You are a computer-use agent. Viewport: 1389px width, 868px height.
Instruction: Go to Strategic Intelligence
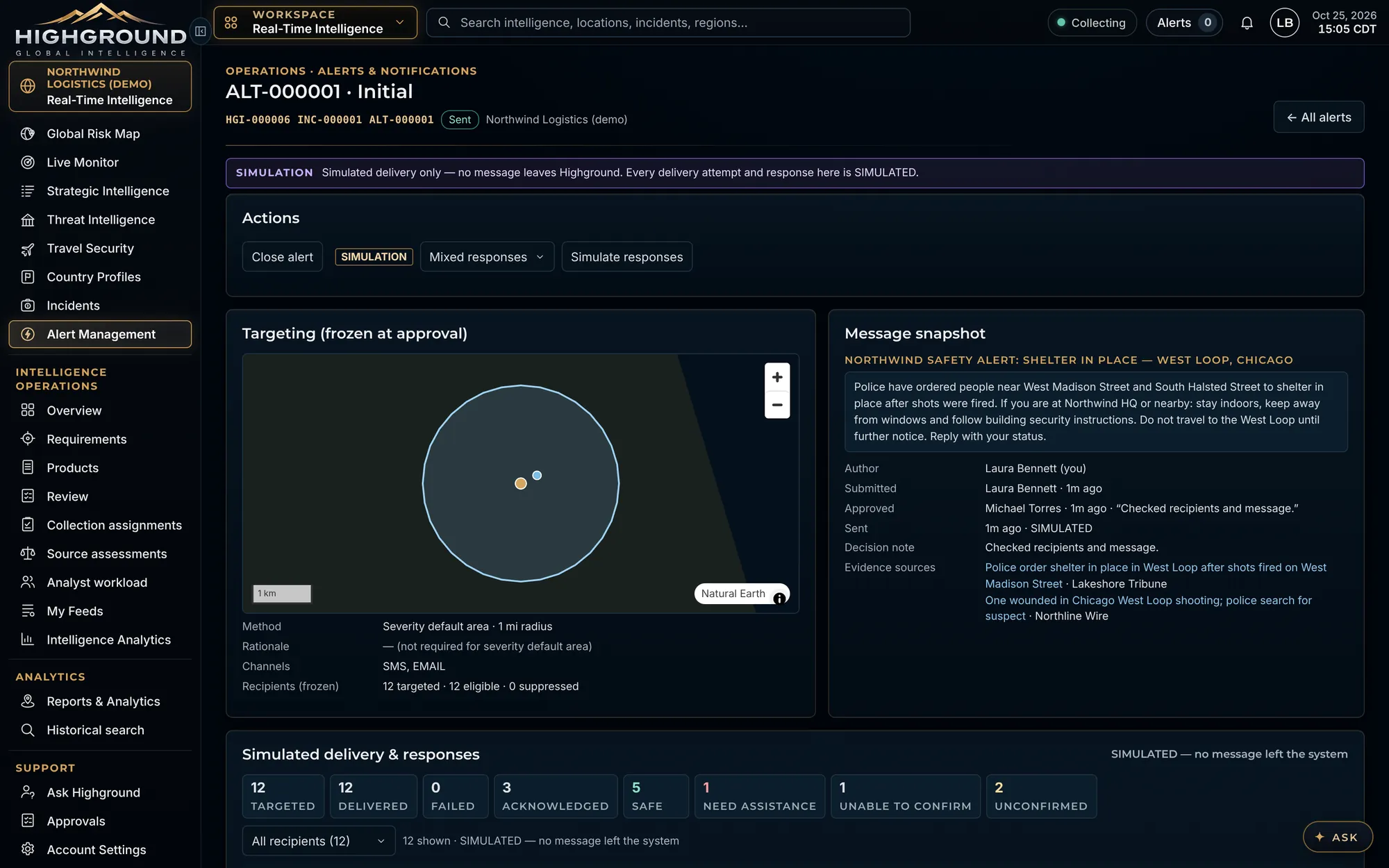100,191
